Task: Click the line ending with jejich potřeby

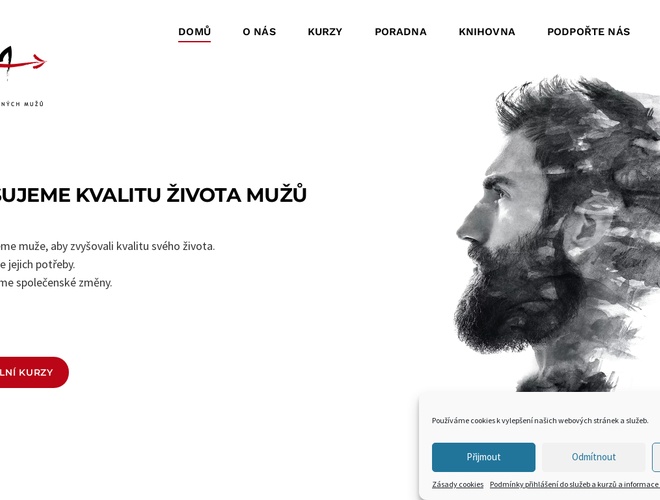Action: (x=37, y=265)
